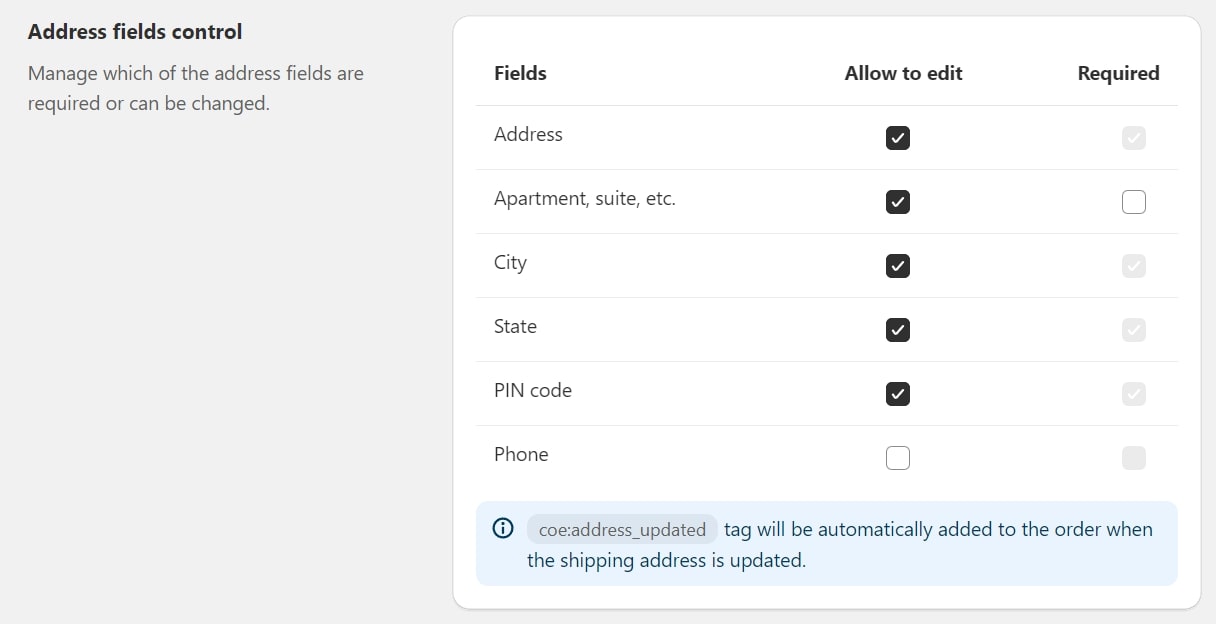
Task: Click the Allow to edit column header
Action: pos(903,73)
